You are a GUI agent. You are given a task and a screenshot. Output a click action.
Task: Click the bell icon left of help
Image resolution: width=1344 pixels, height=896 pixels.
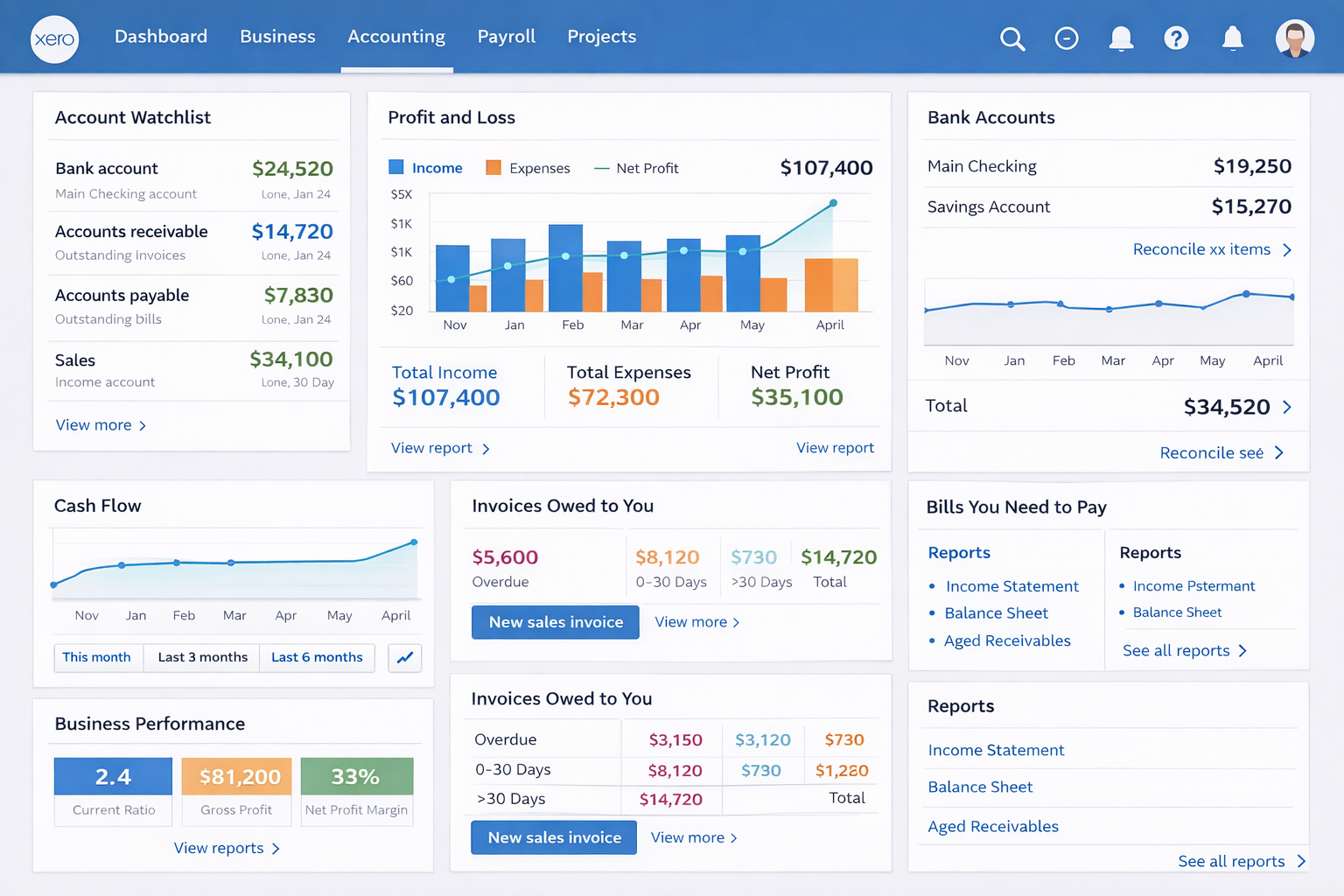1121,38
